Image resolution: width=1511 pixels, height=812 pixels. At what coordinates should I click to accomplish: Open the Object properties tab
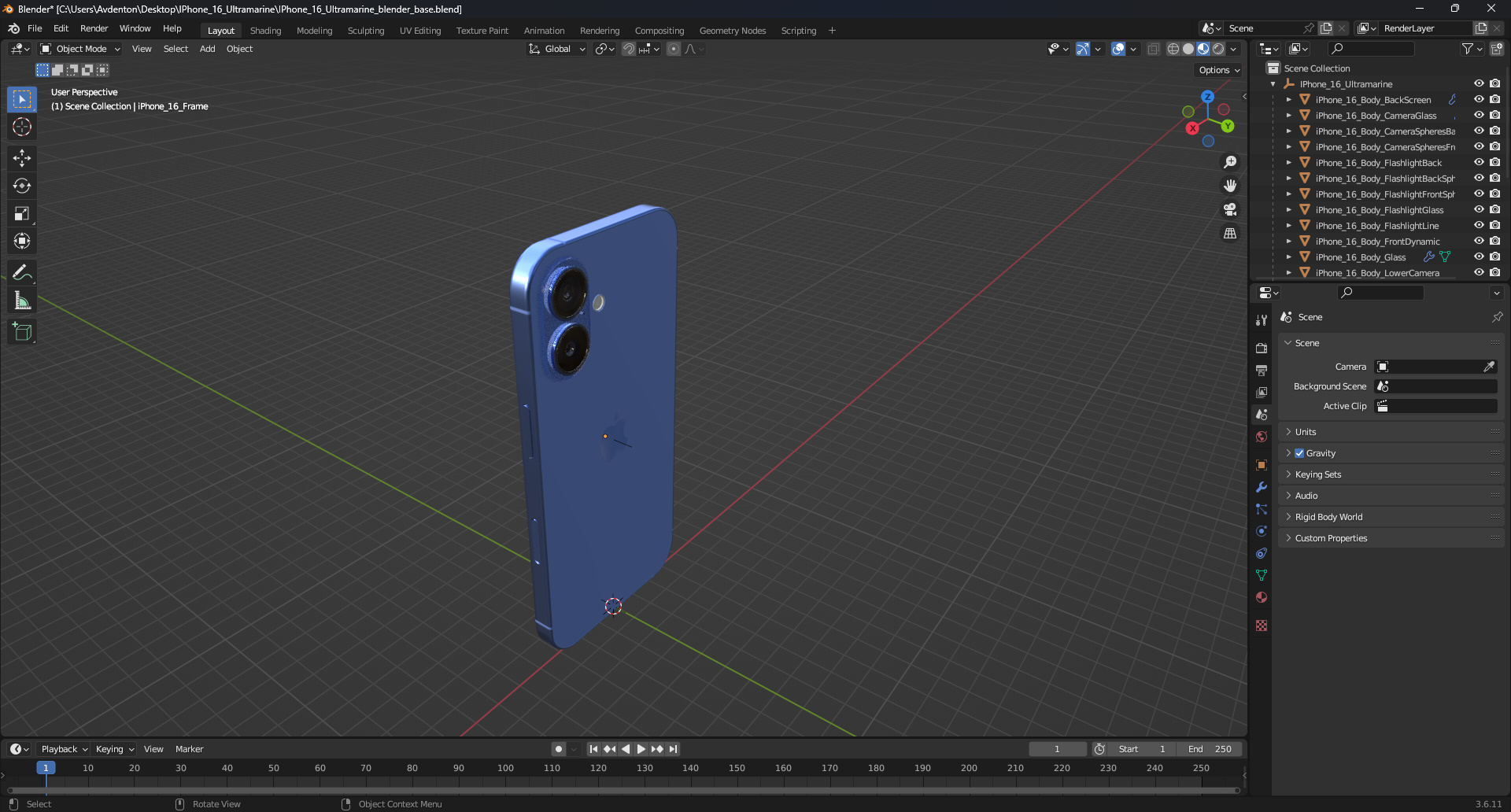1262,464
